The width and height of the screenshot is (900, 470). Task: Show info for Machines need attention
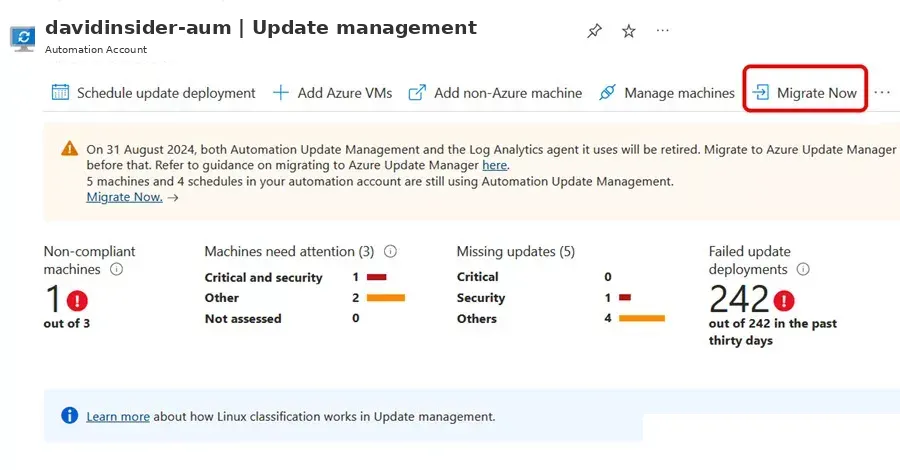(x=390, y=251)
